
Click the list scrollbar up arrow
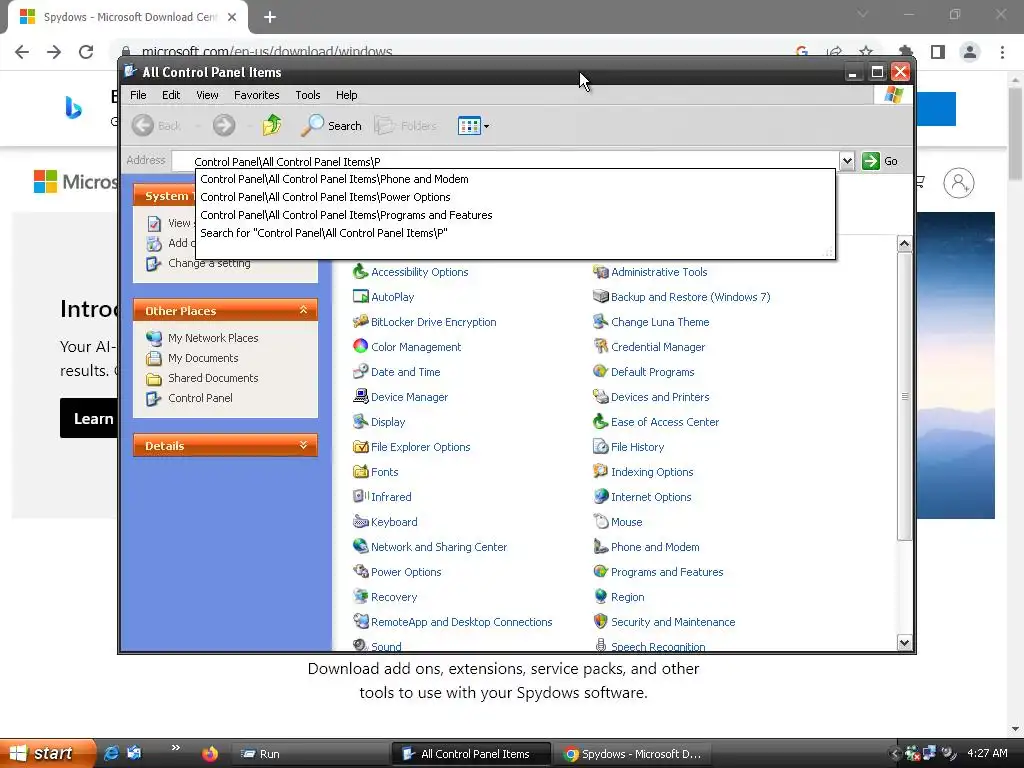(904, 244)
